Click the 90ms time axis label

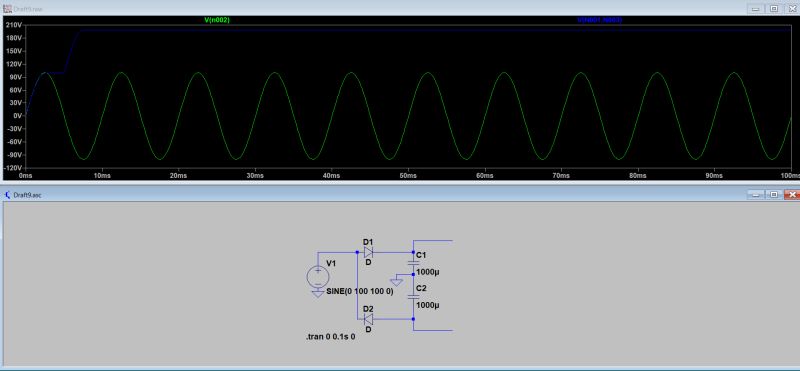(x=714, y=176)
